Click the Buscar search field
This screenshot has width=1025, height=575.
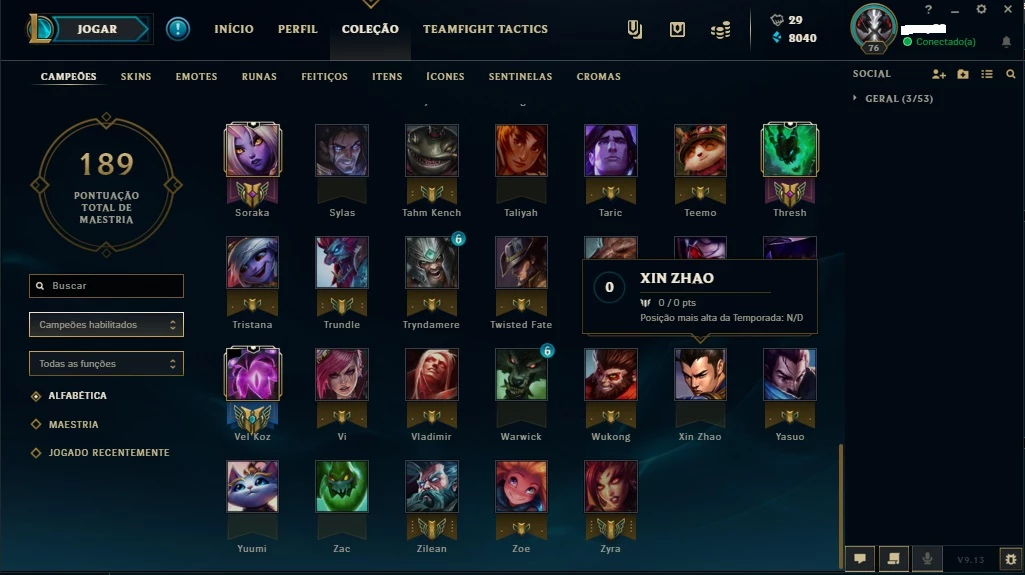(107, 286)
